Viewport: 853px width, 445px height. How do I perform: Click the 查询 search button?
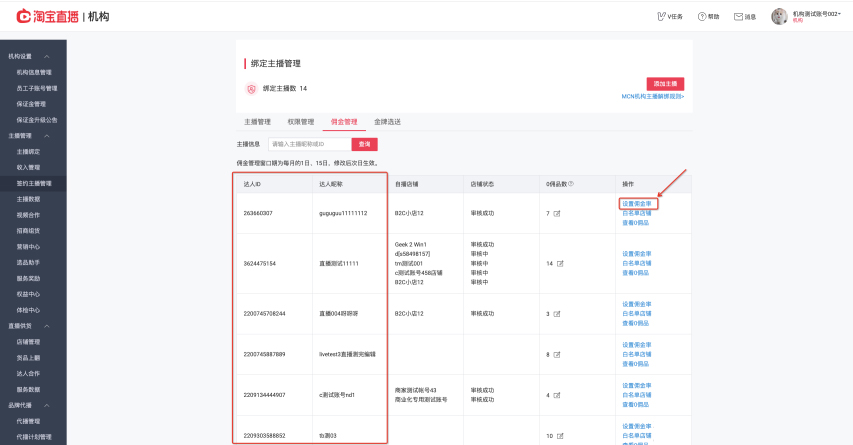(x=364, y=144)
